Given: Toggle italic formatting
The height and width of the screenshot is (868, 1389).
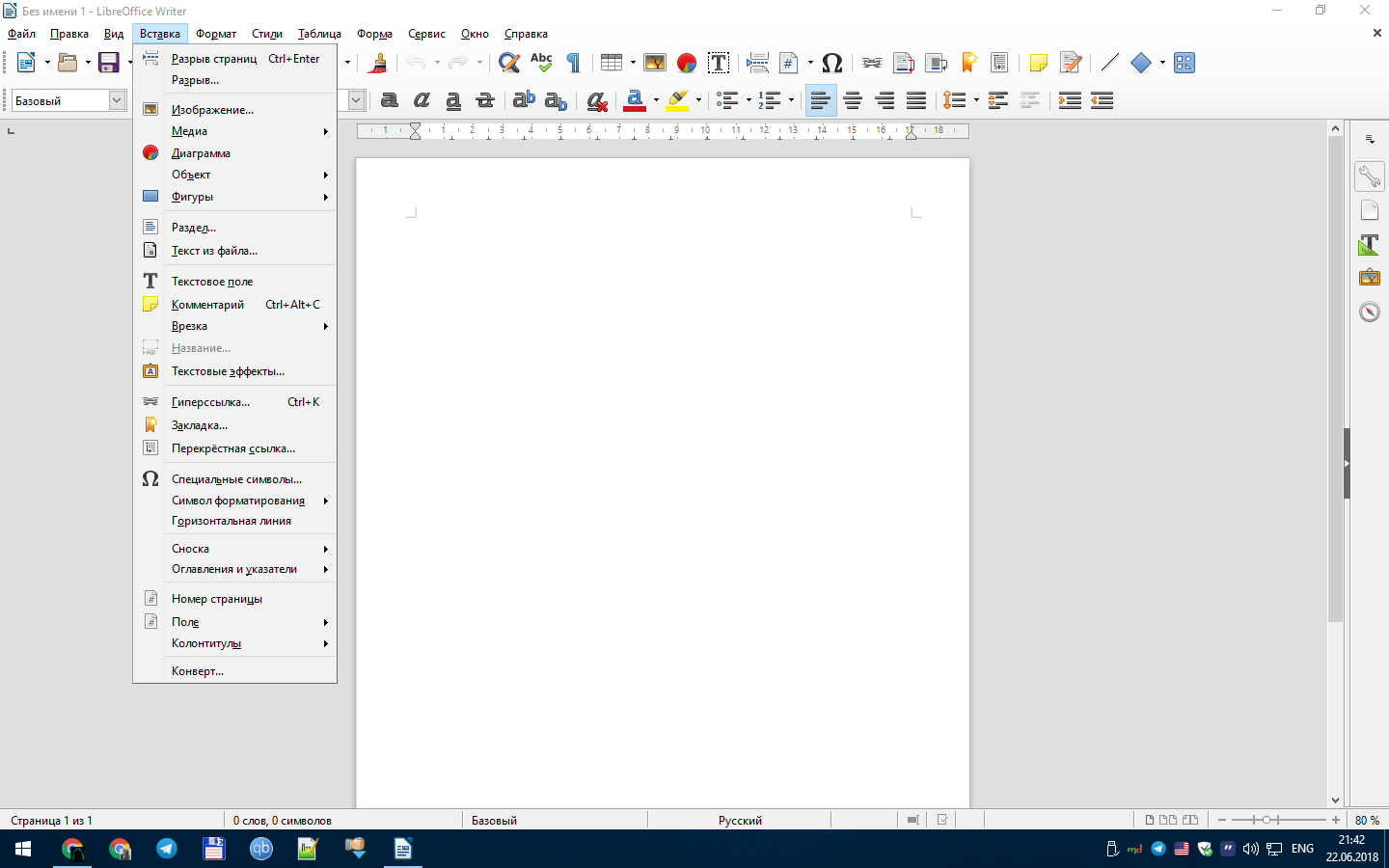Looking at the screenshot, I should pyautogui.click(x=422, y=99).
